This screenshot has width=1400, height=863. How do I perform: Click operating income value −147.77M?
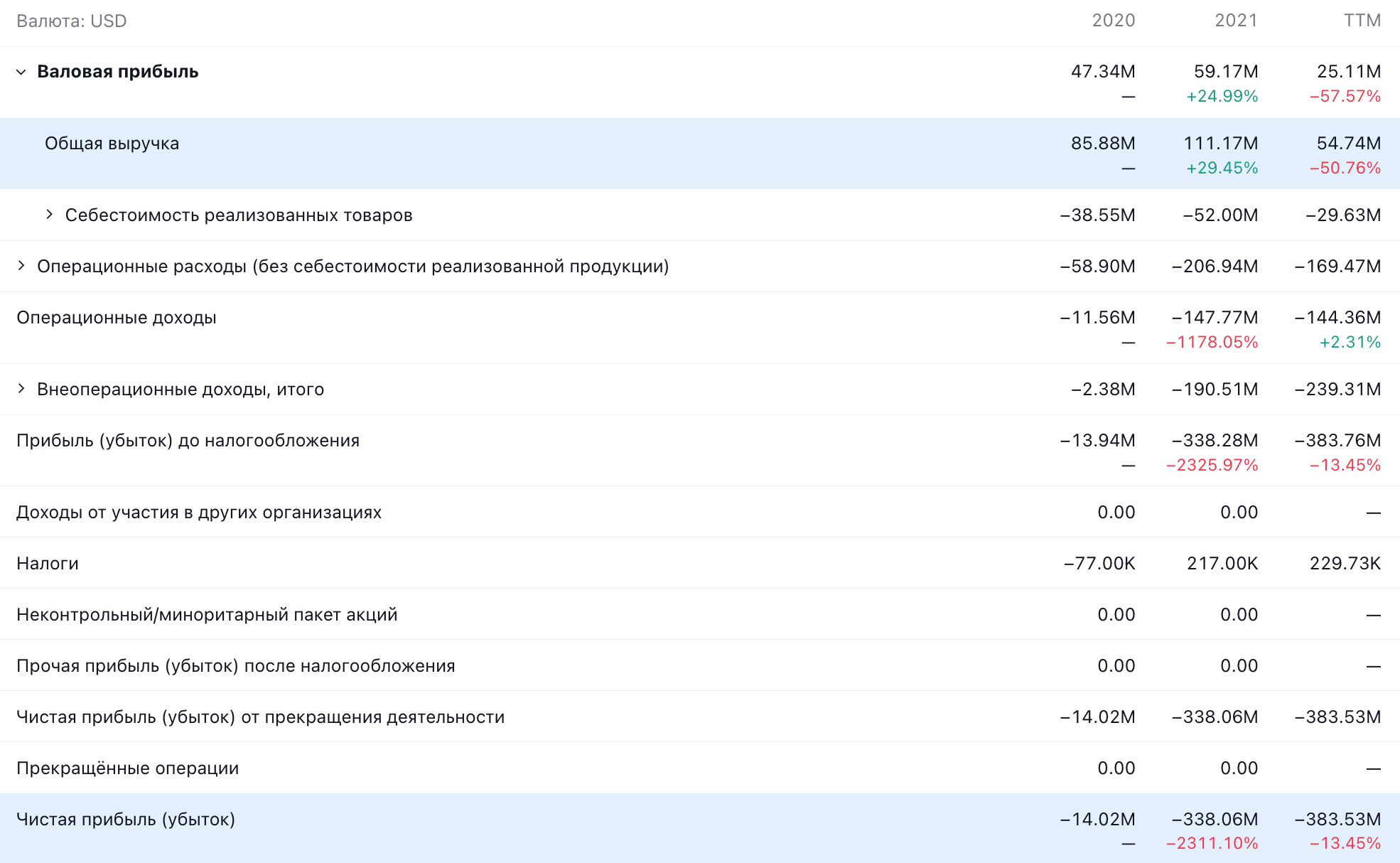tap(1215, 318)
